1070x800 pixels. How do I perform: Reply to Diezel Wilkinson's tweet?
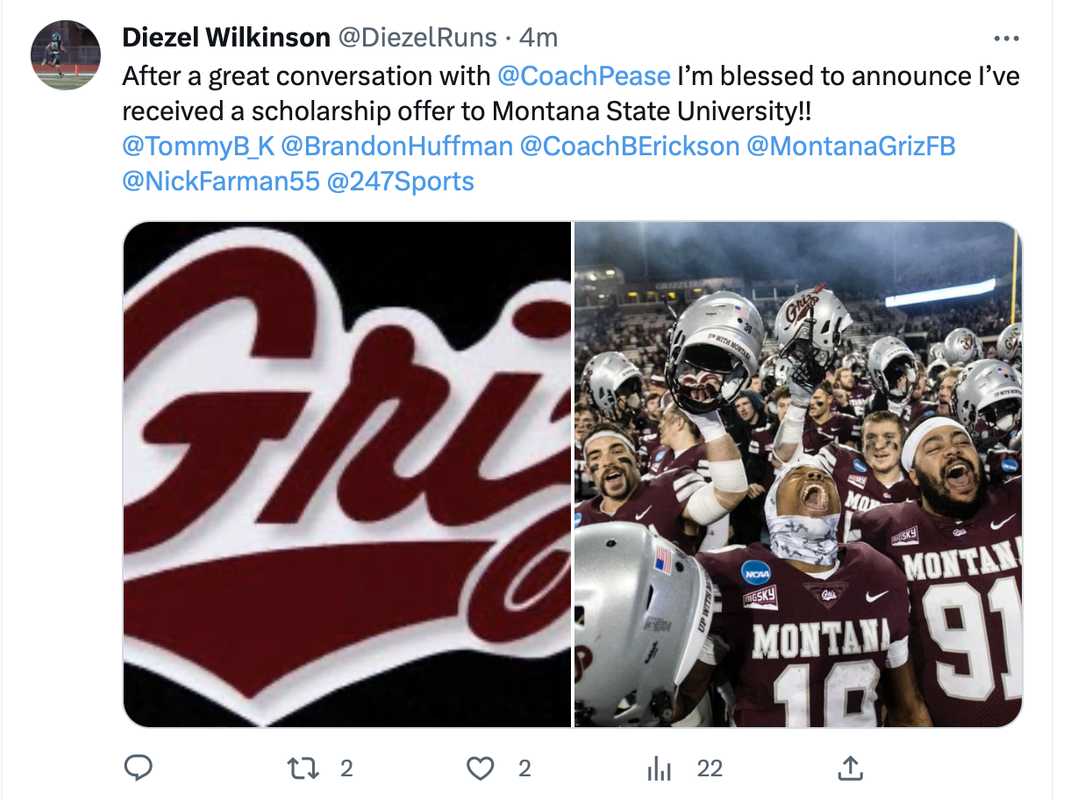[x=138, y=768]
